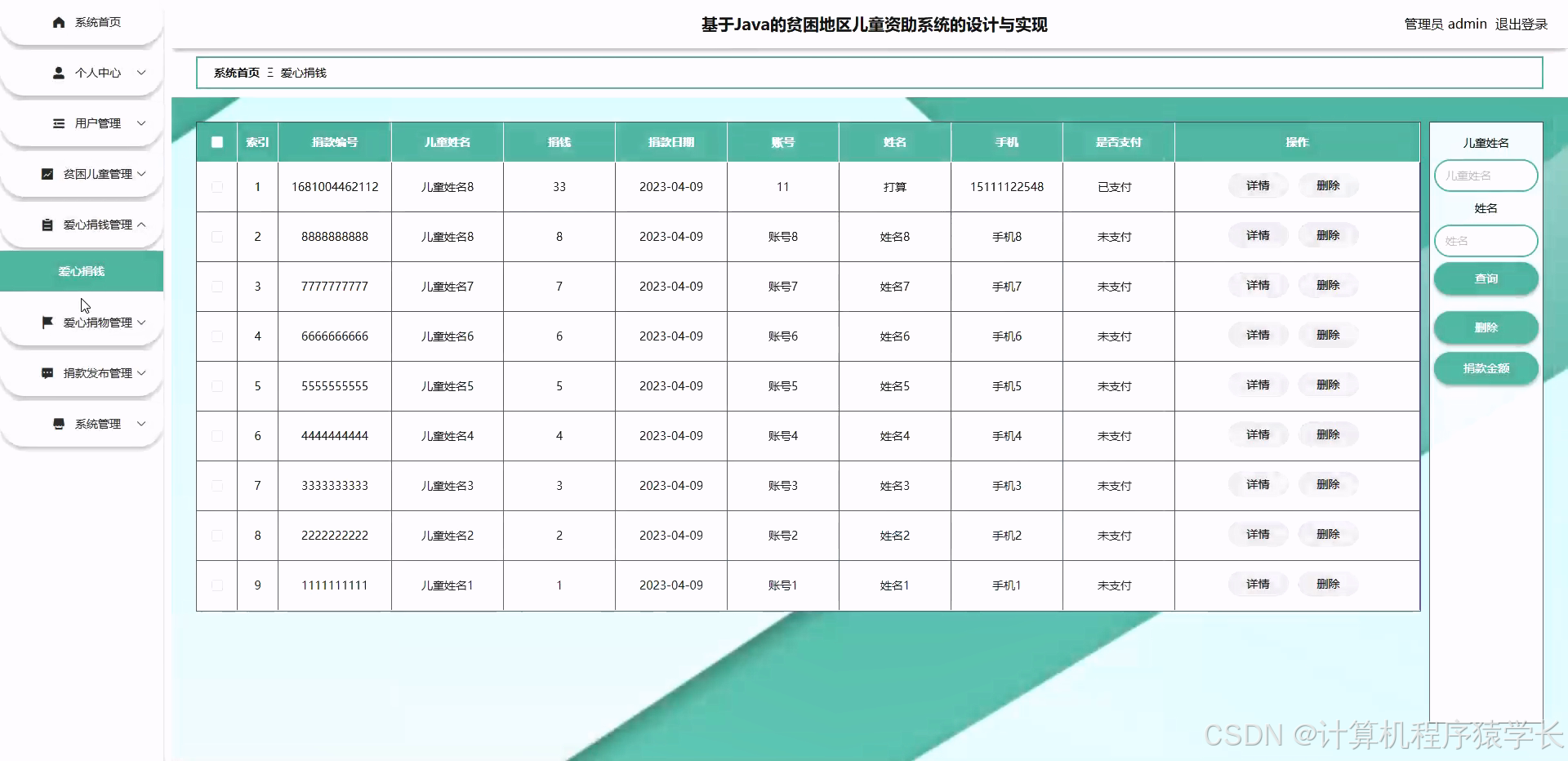Select the person icon for 个人中心
Viewport: 1568px width, 761px height.
click(58, 73)
